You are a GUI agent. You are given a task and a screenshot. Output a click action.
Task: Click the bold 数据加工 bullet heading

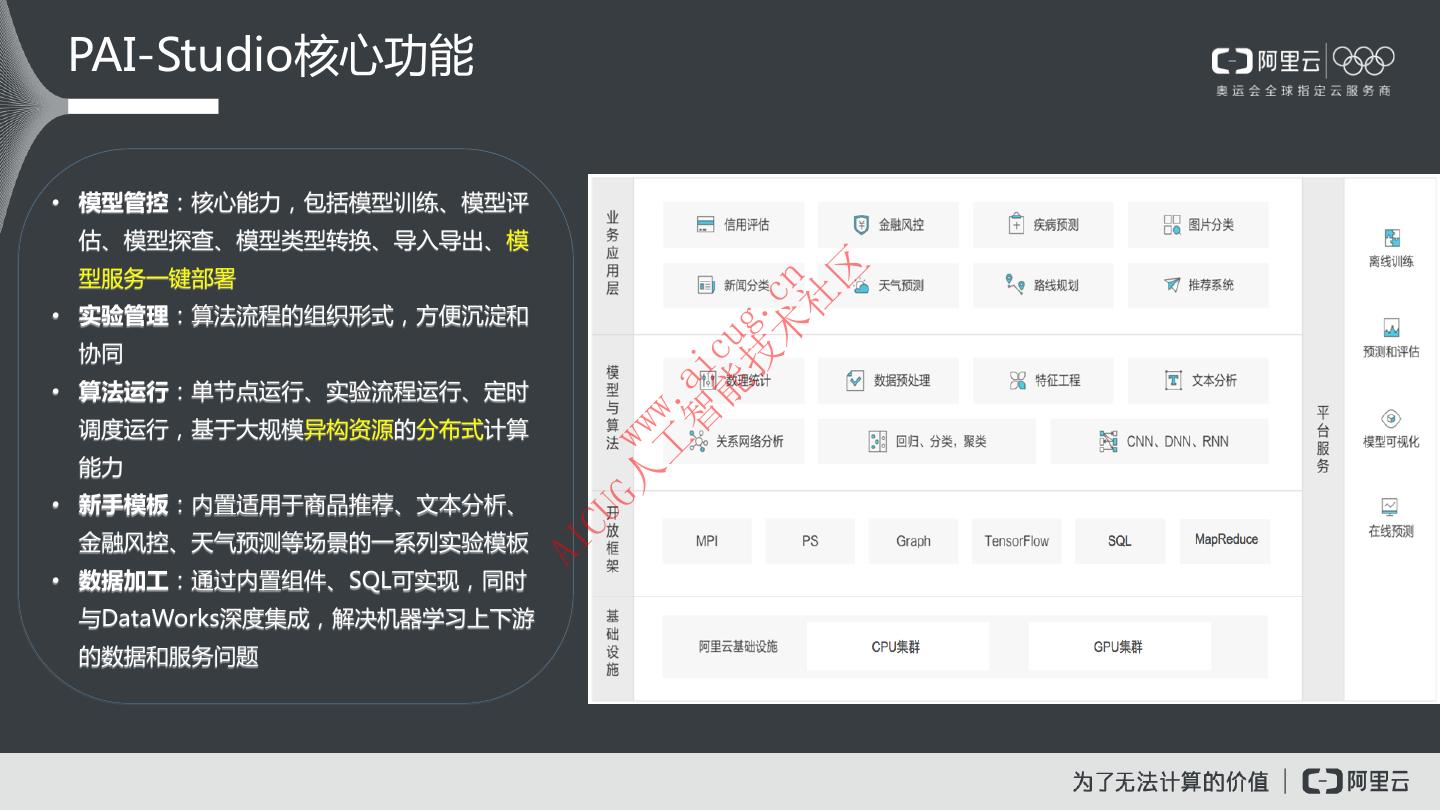(123, 581)
